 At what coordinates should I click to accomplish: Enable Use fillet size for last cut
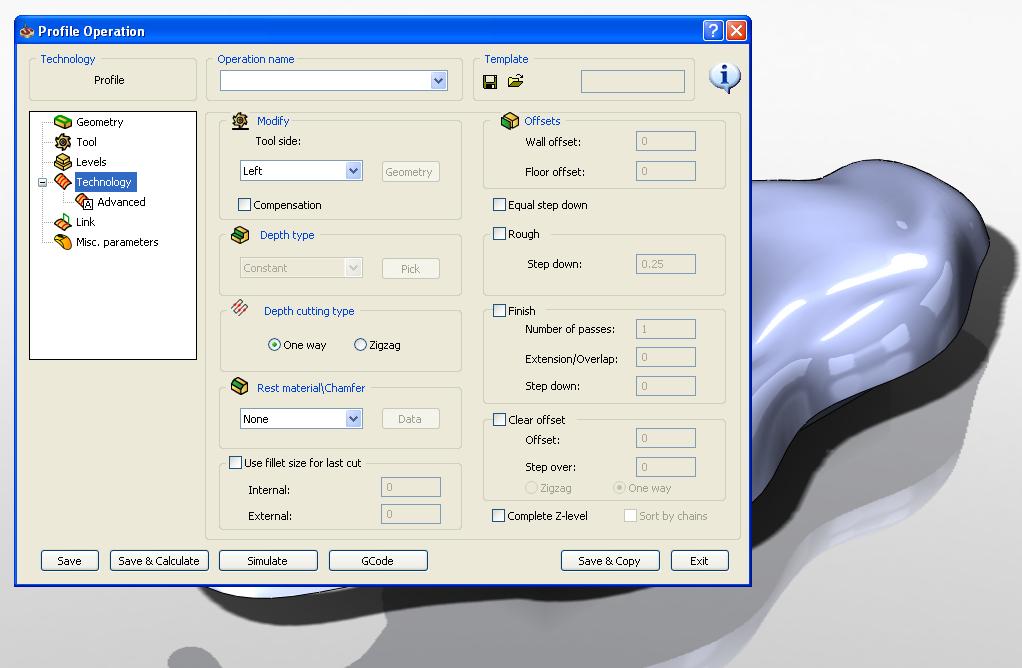click(235, 463)
